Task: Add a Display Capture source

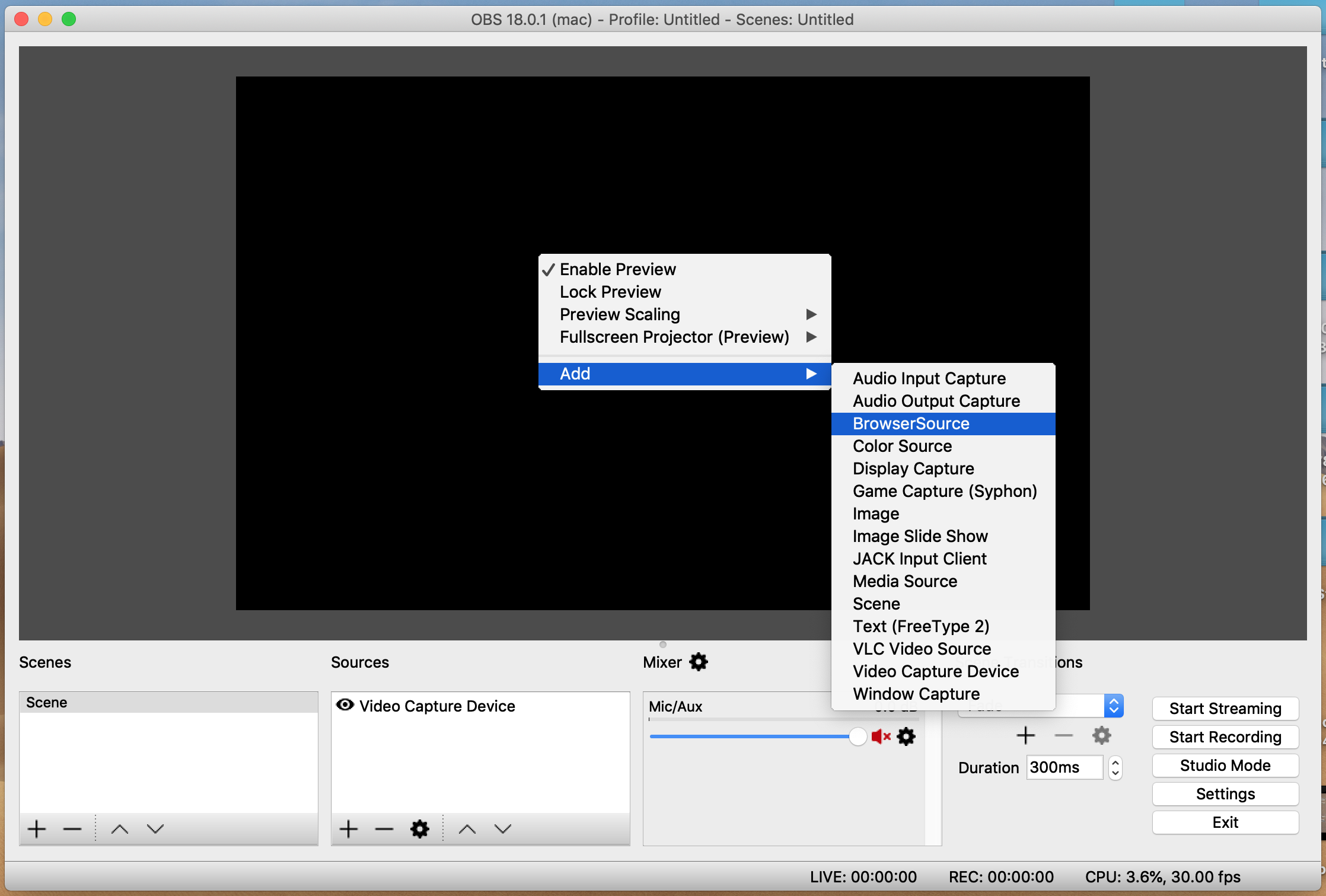Action: 943,468
